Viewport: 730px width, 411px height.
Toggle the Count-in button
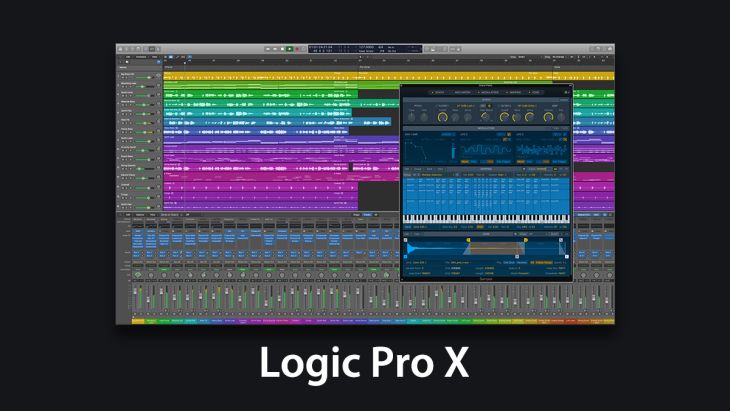coord(452,49)
